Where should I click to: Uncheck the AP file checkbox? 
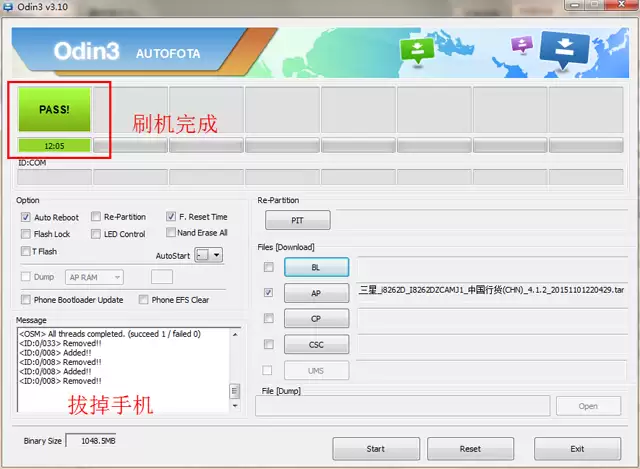[267, 293]
